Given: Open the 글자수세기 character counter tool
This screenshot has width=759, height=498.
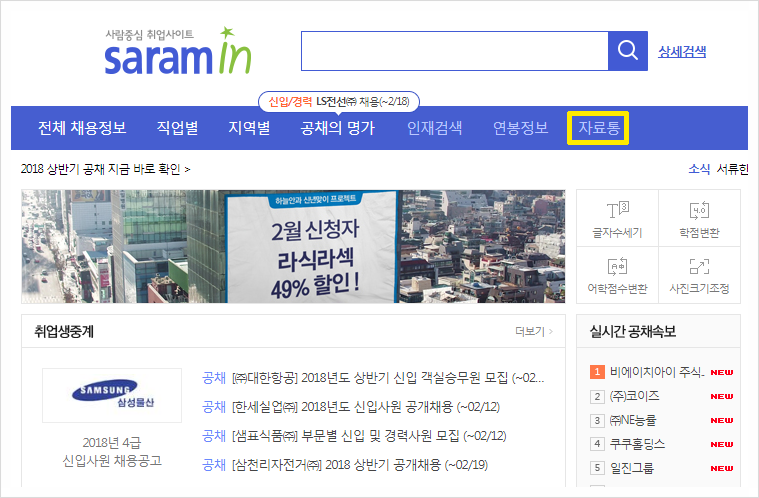Looking at the screenshot, I should click(617, 219).
